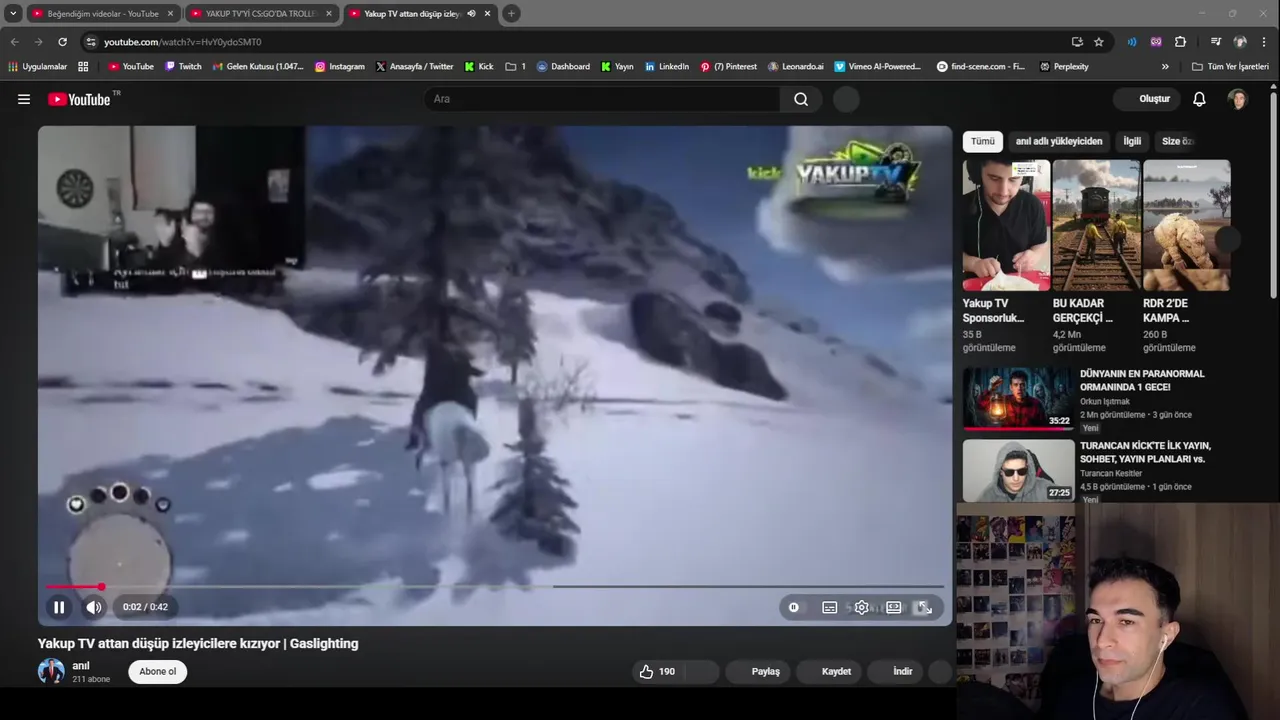Image resolution: width=1280 pixels, height=720 pixels.
Task: Pause the video playback
Action: [59, 607]
